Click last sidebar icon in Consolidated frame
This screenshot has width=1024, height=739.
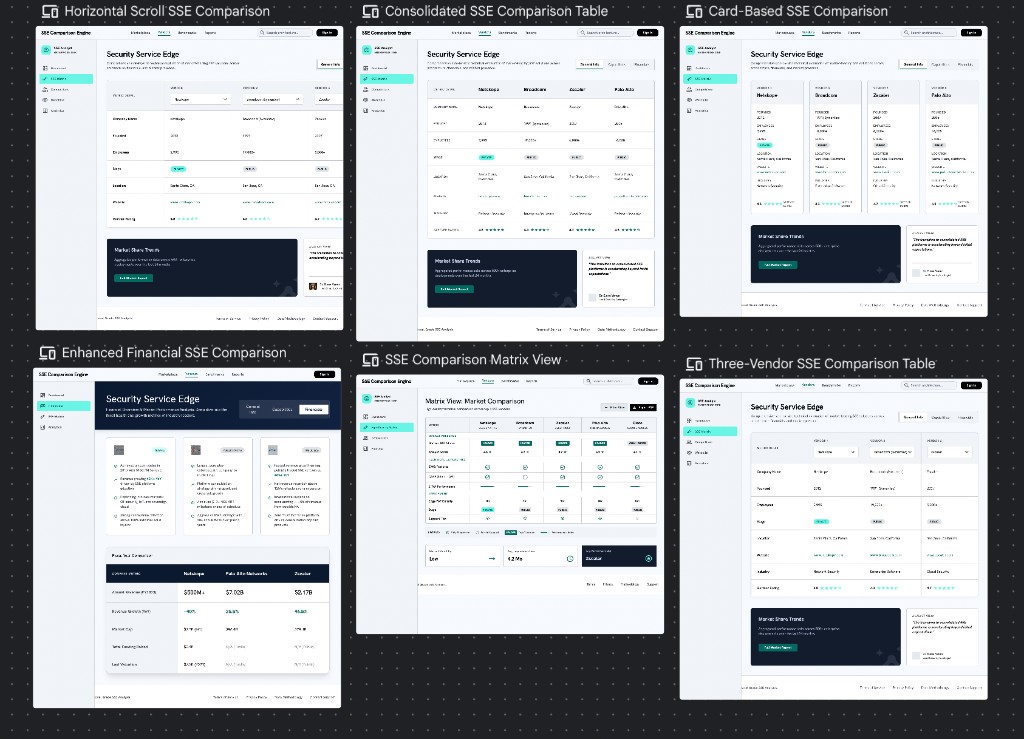[366, 110]
